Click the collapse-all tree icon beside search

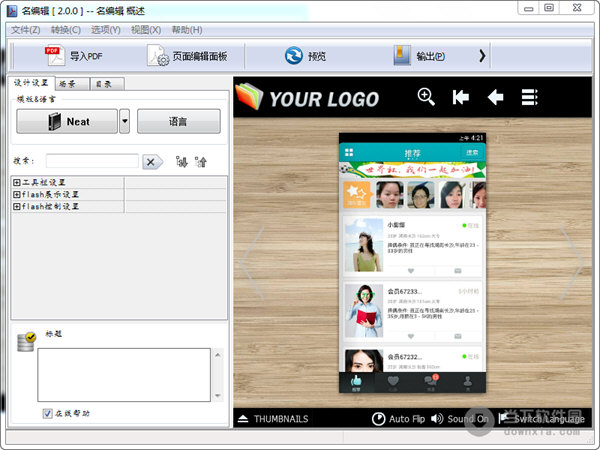200,161
